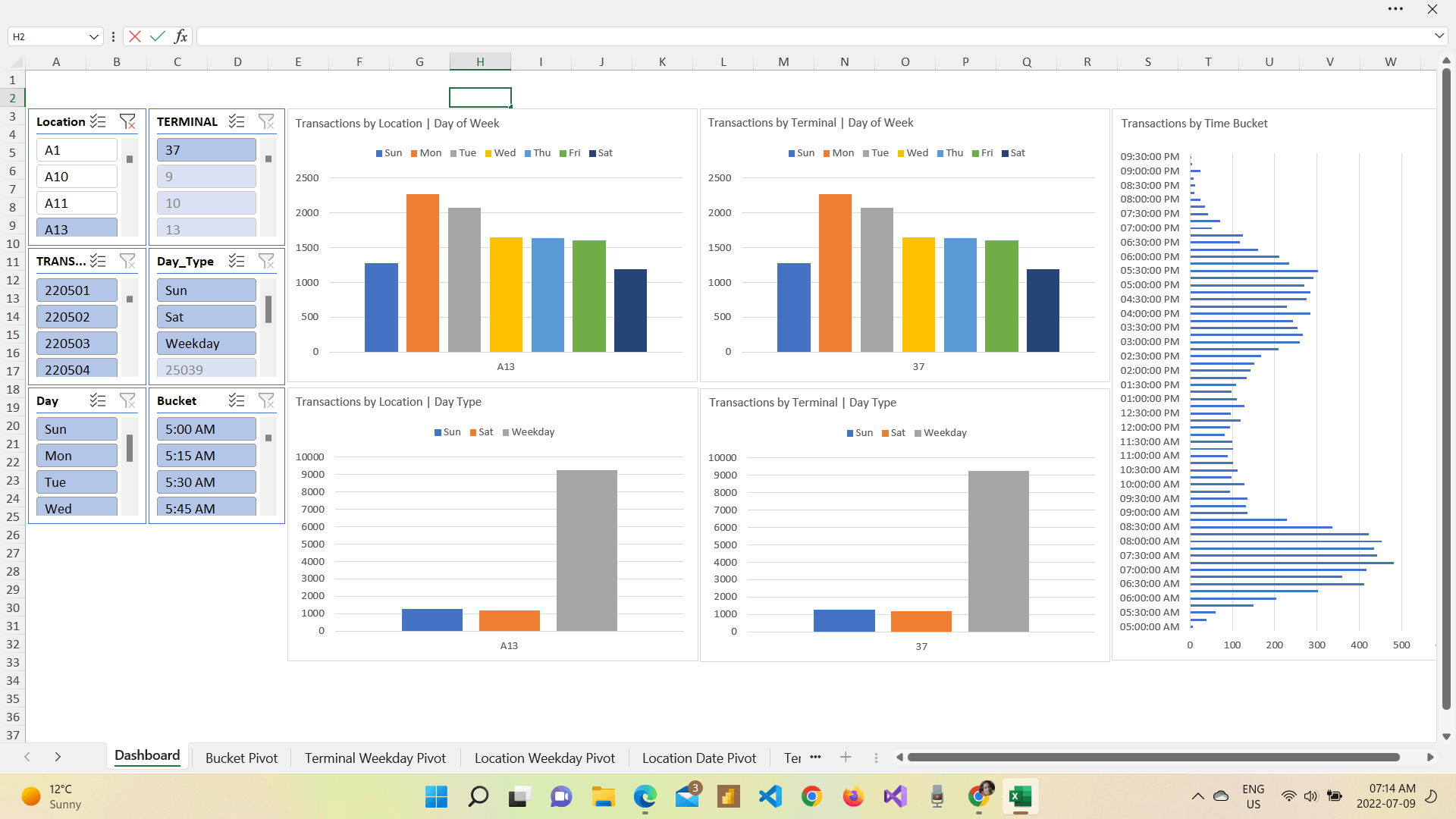Select column H header

click(x=480, y=61)
